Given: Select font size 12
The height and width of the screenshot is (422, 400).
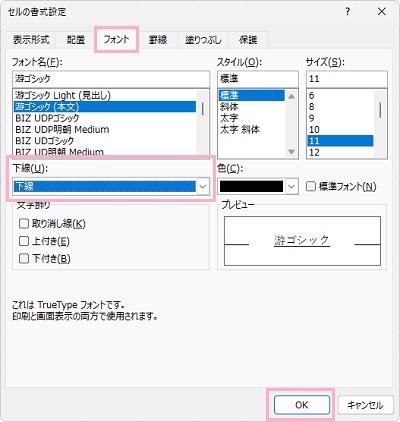Looking at the screenshot, I should (x=340, y=152).
